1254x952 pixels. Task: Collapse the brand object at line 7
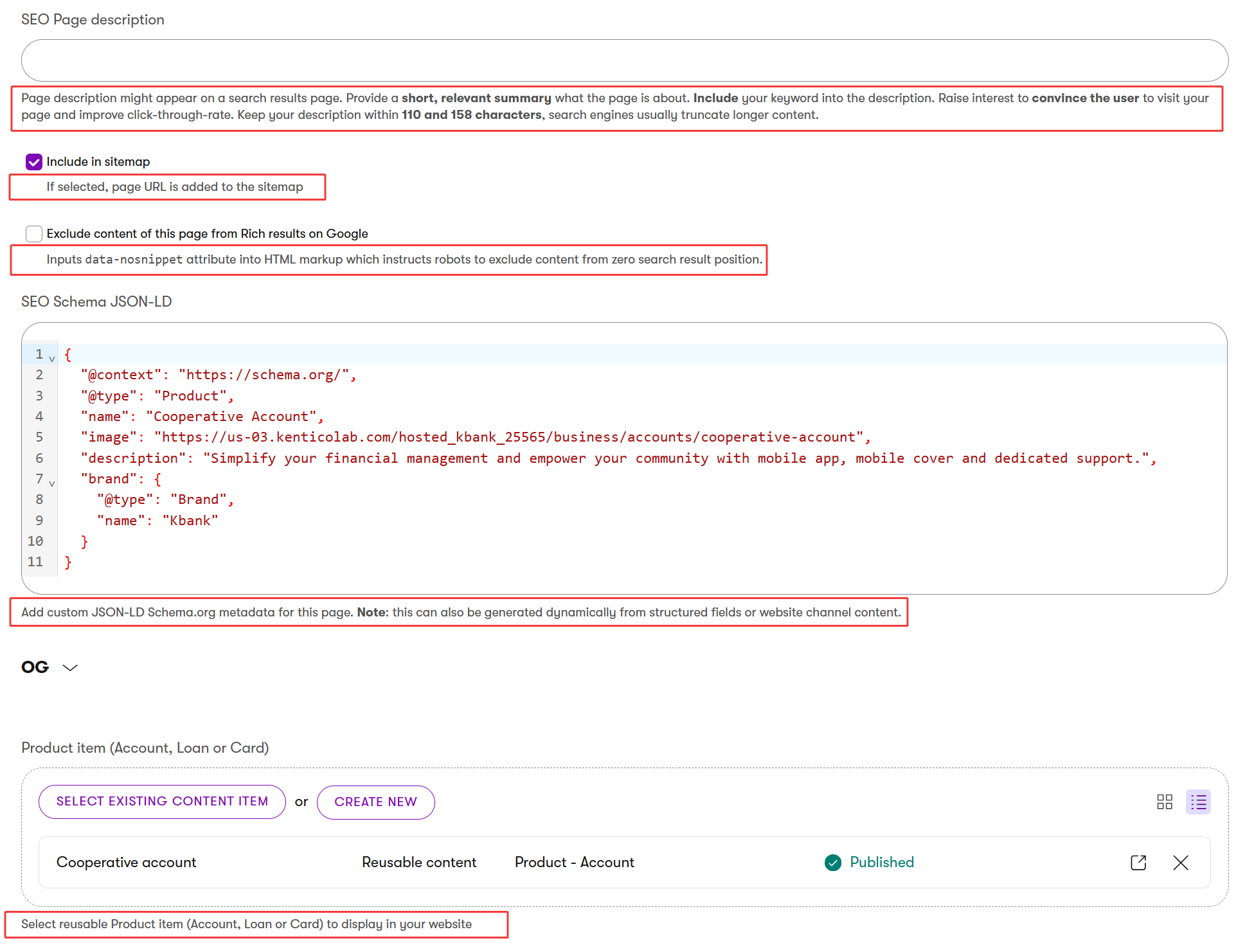51,483
